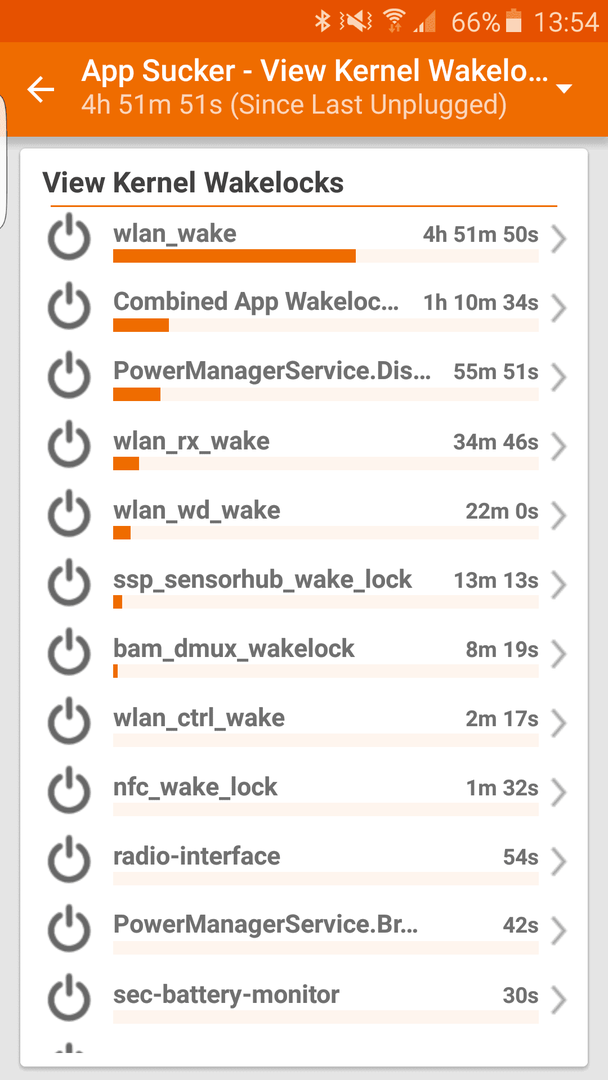
Task: Open the ssp_sensorhub_wake_lock entry
Action: (304, 585)
